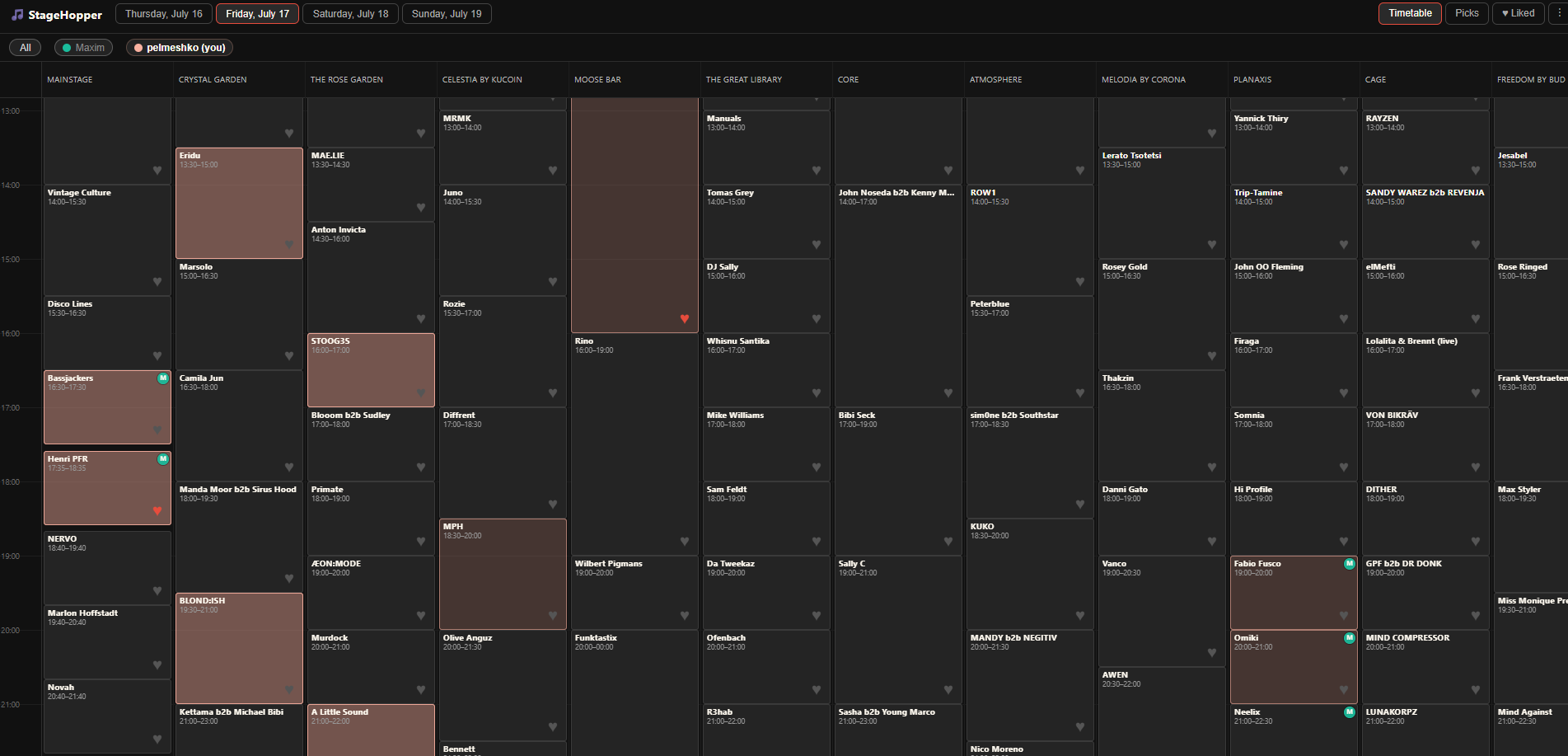Click the Maxim badge on Fabio Fusco
The width and height of the screenshot is (1568, 756).
1350,564
